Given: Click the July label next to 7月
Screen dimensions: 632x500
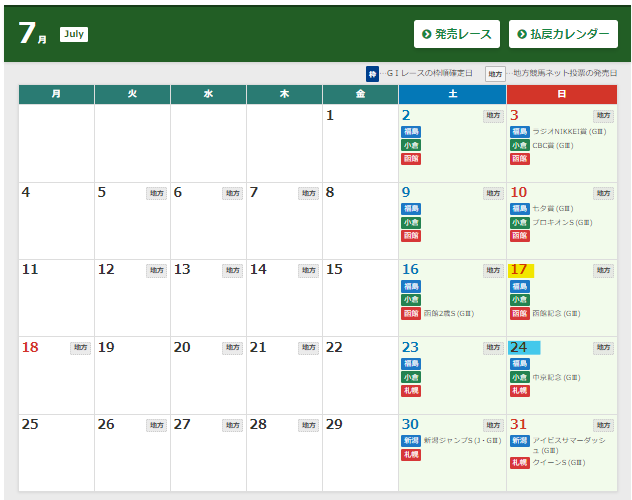Looking at the screenshot, I should [x=74, y=34].
